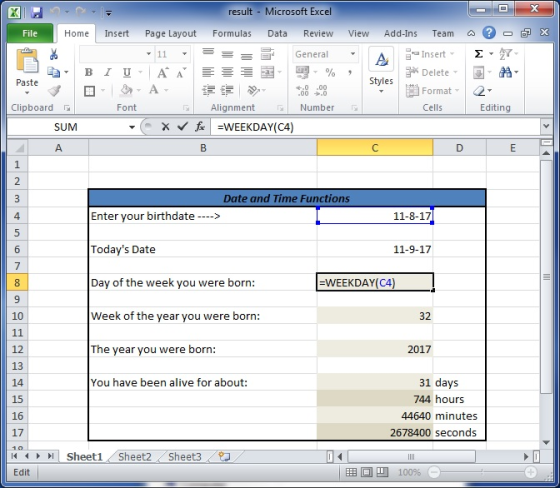Click Save in Quick Access Toolbar
This screenshot has height=488, width=560.
pyautogui.click(x=36, y=13)
